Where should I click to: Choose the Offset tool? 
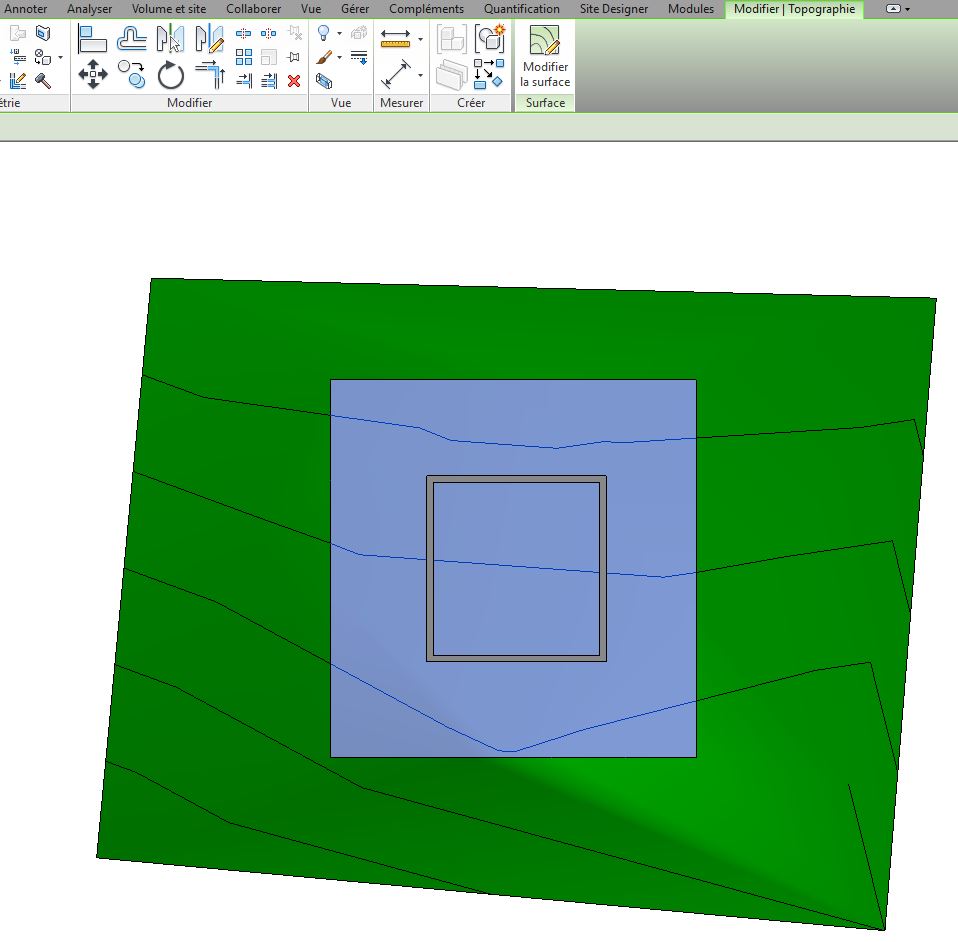click(131, 38)
